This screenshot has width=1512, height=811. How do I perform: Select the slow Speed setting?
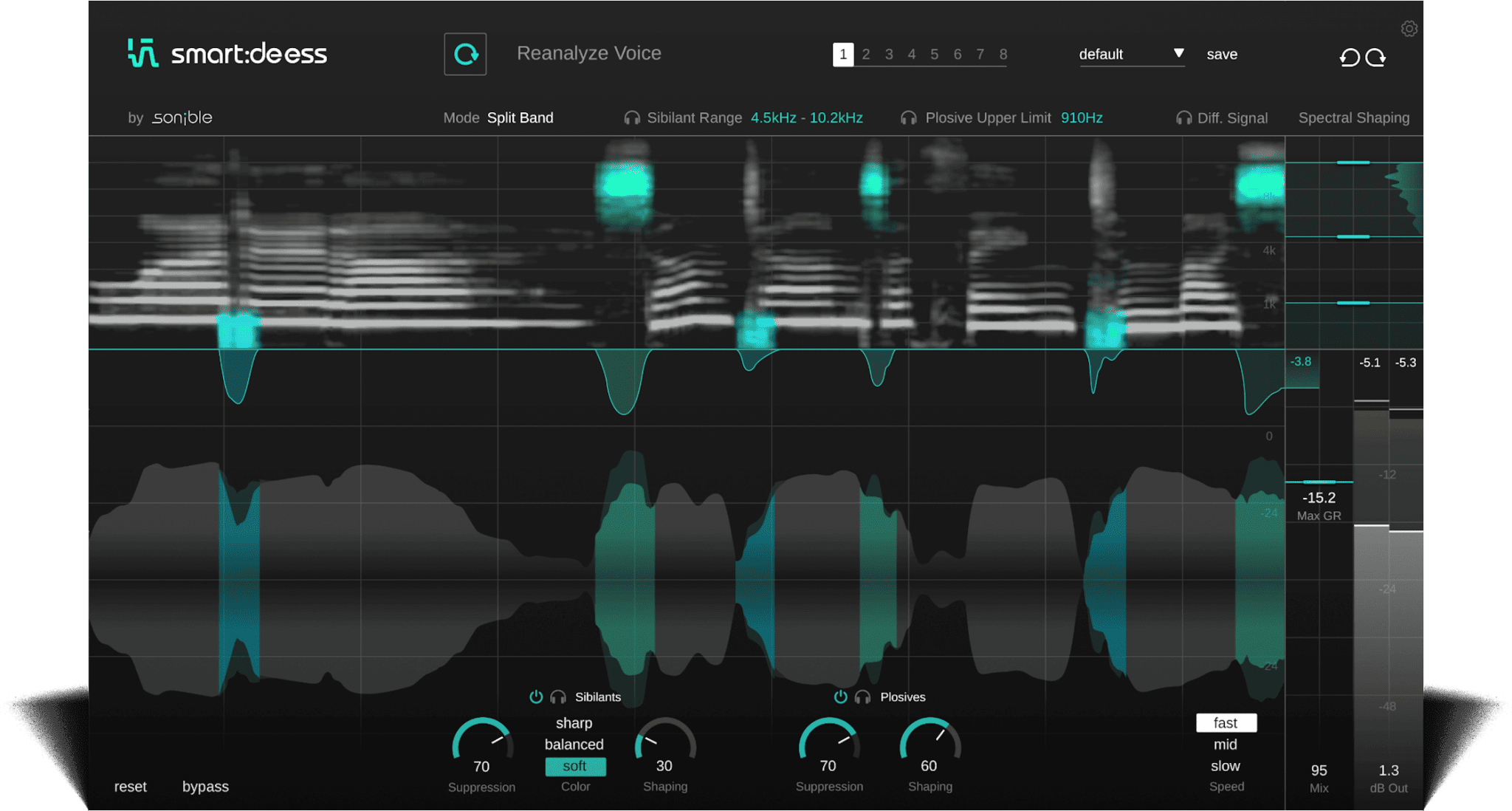coord(1225,765)
